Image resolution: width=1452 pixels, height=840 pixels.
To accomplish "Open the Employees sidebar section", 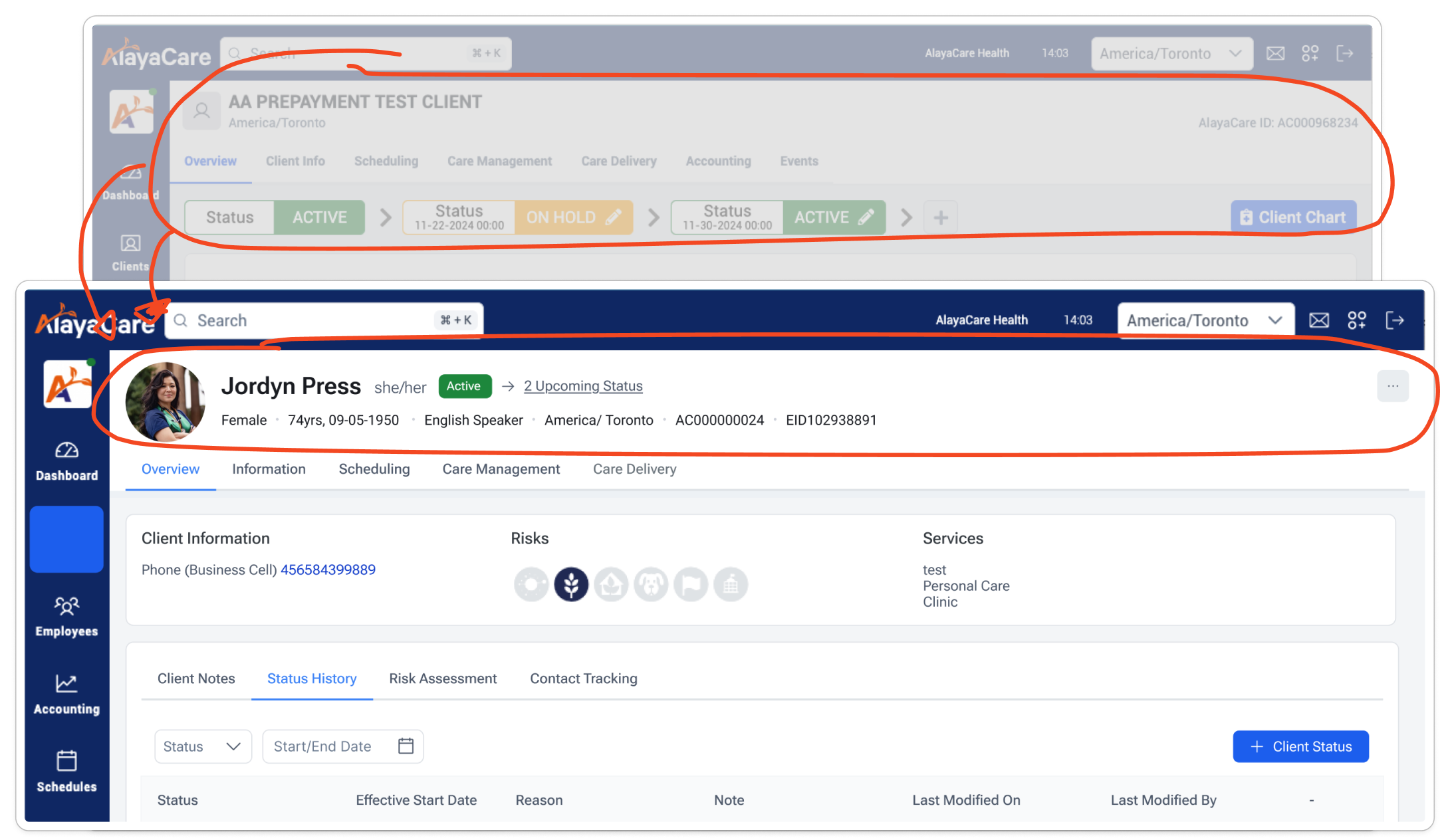I will click(66, 616).
